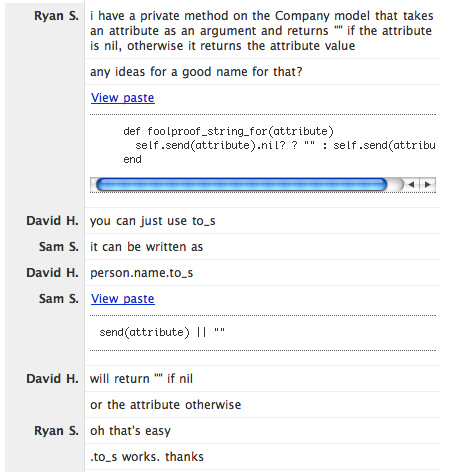Click the message 'person.name.to_s'
The image size is (450, 472).
pos(142,273)
